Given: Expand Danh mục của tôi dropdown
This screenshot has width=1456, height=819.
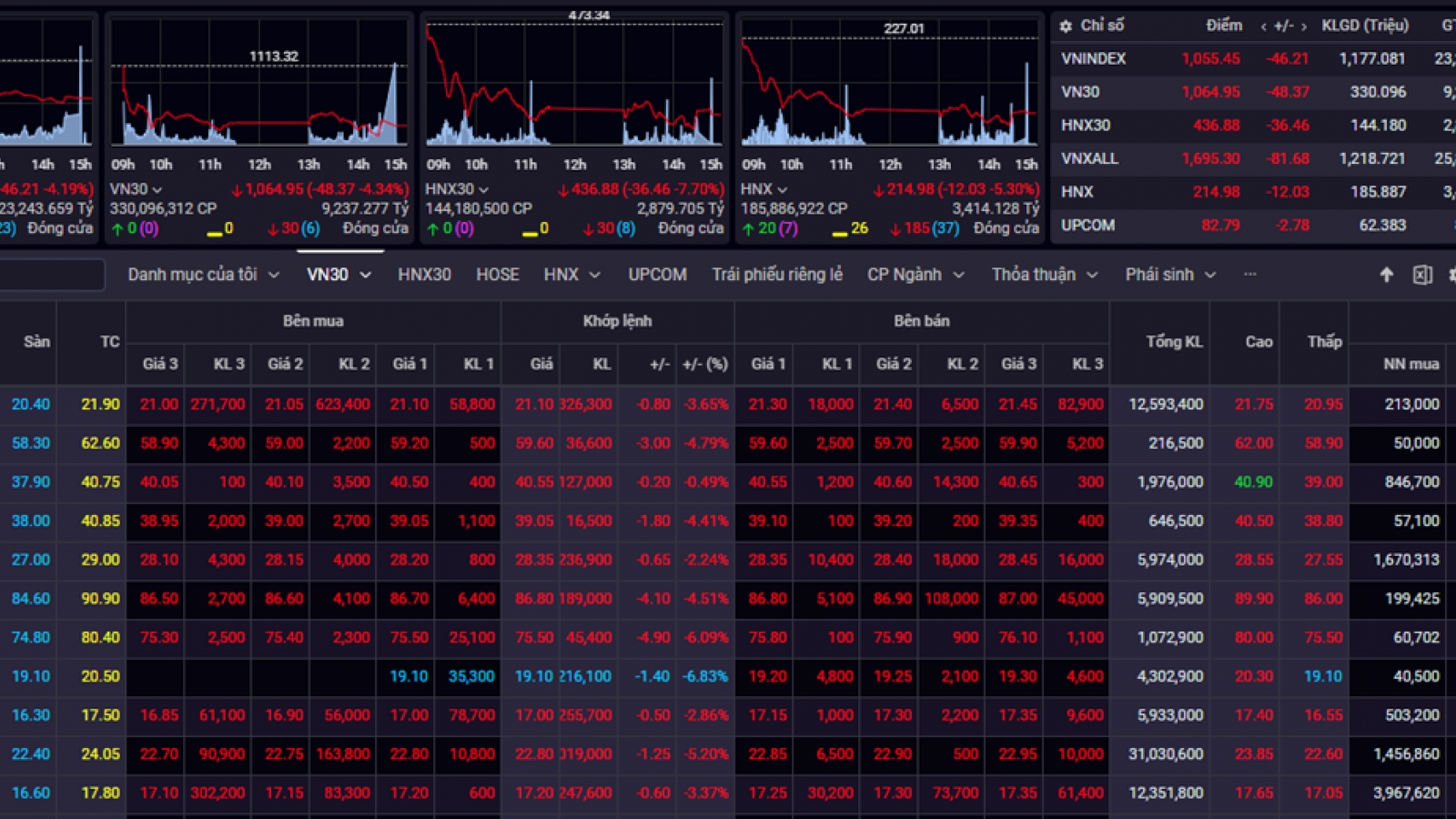Looking at the screenshot, I should (274, 275).
